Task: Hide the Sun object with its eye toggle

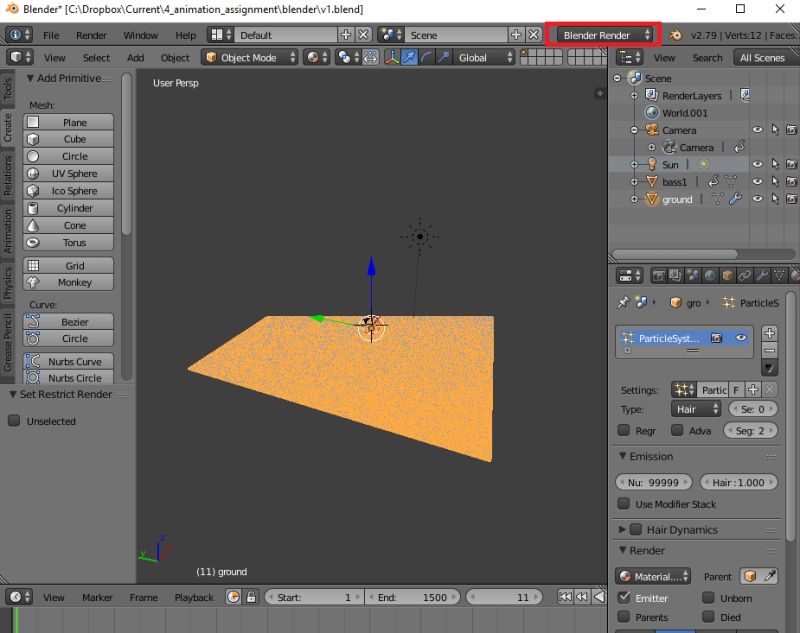Action: 757,164
